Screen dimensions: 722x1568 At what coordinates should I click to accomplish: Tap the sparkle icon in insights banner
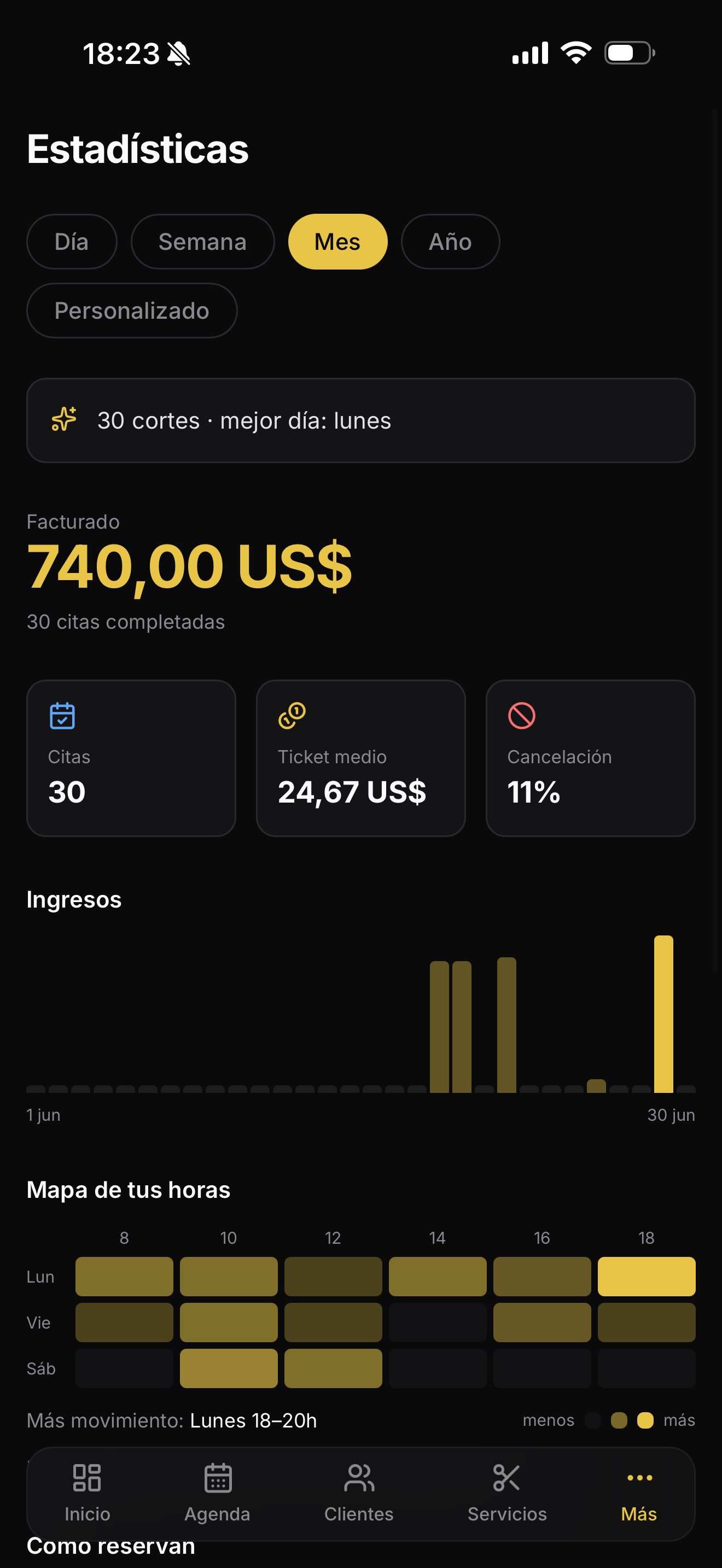[x=64, y=419]
